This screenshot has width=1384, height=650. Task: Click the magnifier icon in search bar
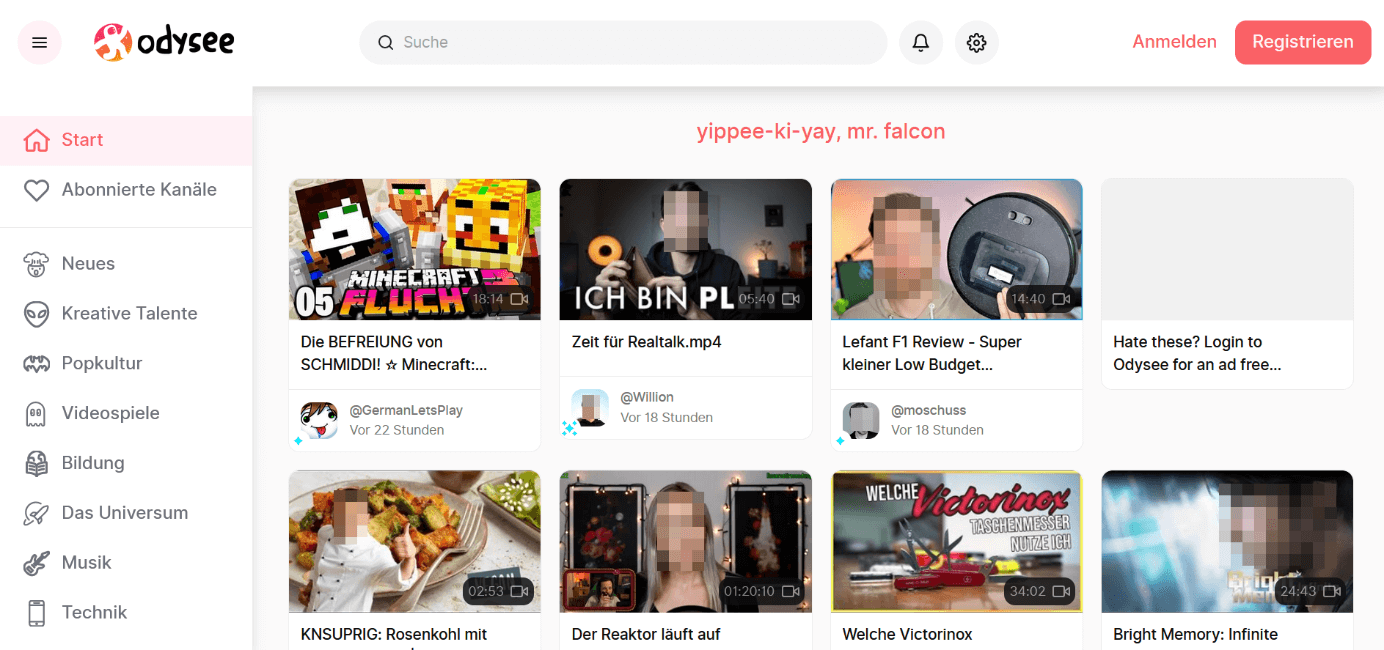click(x=385, y=42)
